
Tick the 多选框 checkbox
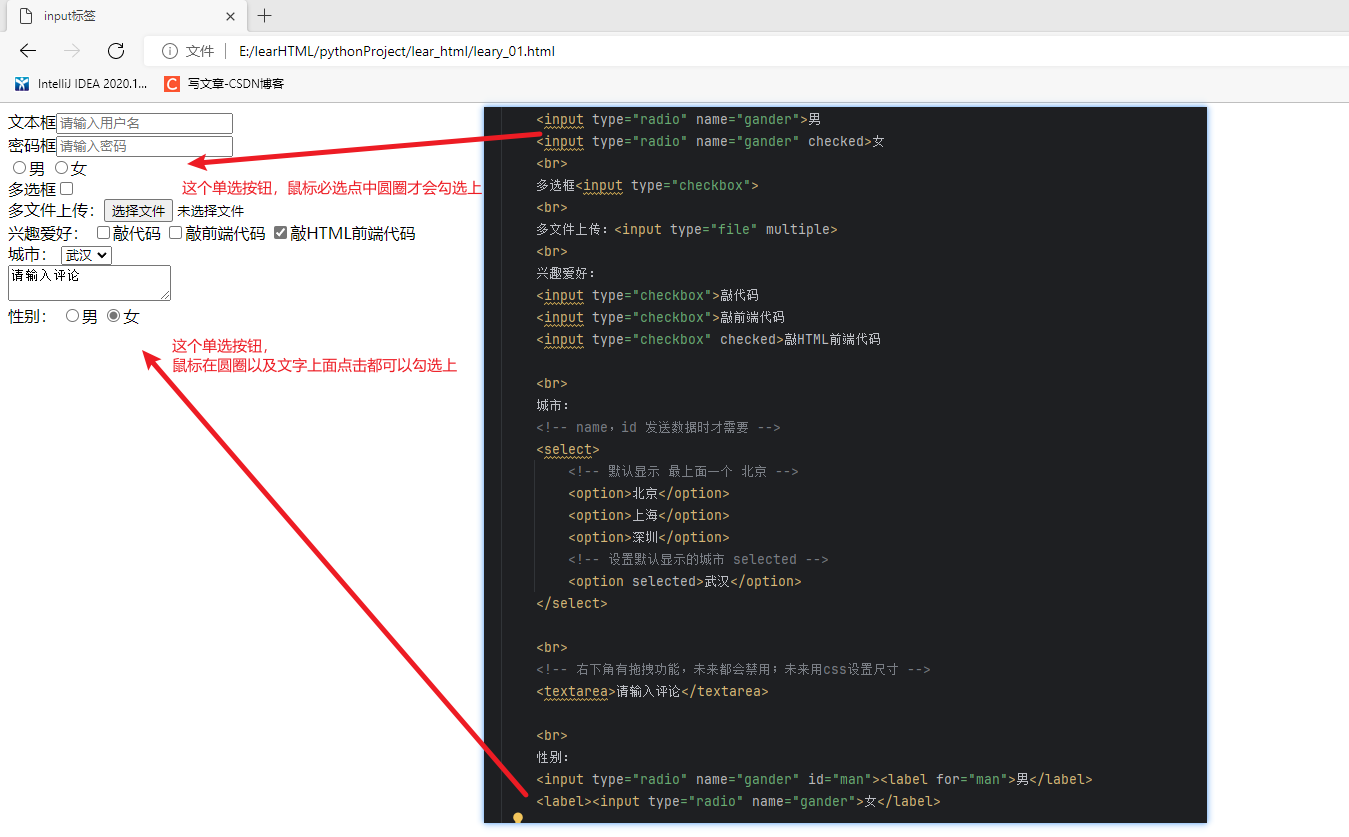(67, 188)
